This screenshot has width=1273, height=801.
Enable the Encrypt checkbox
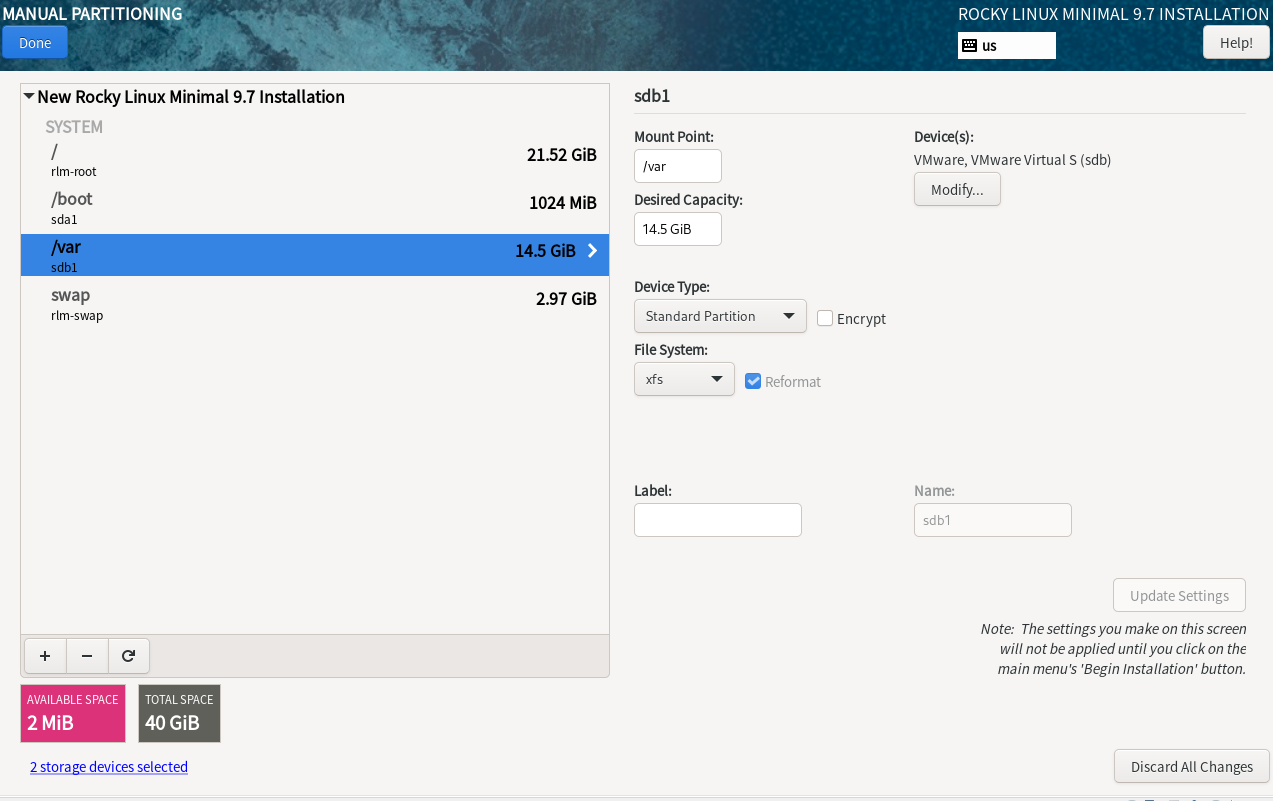pyautogui.click(x=825, y=318)
